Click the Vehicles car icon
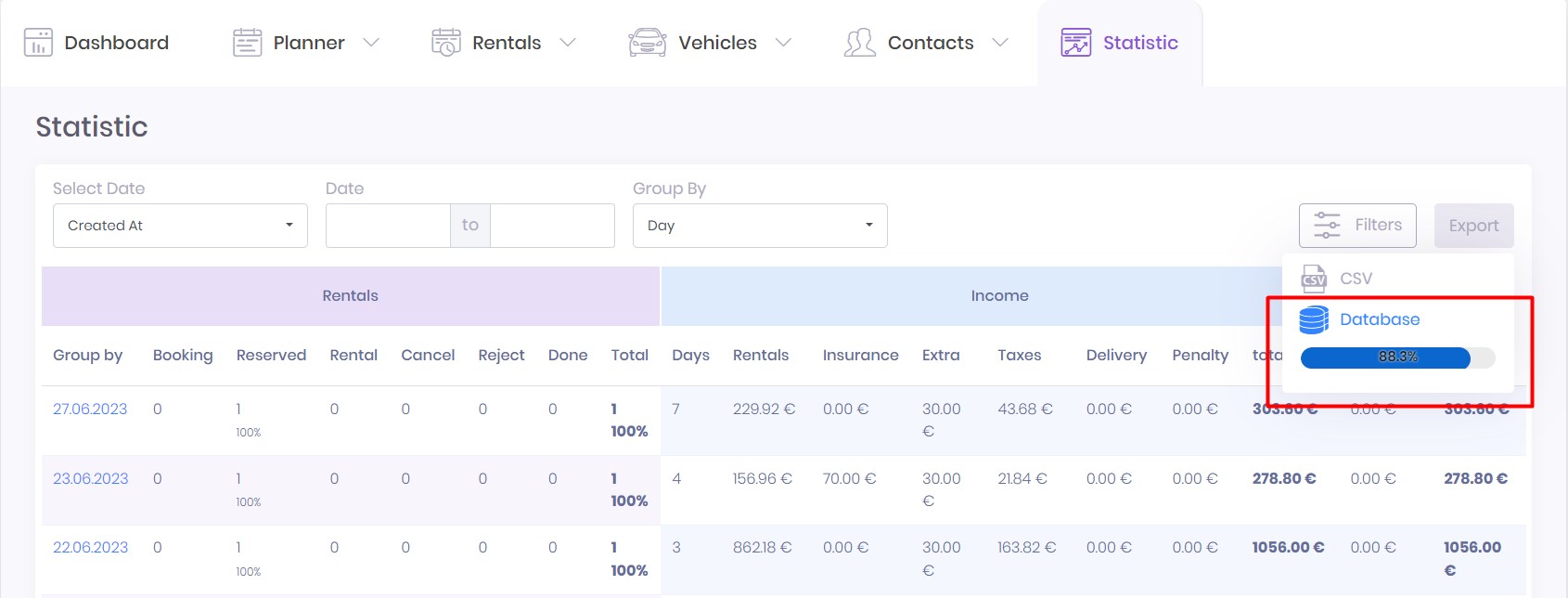 [647, 43]
